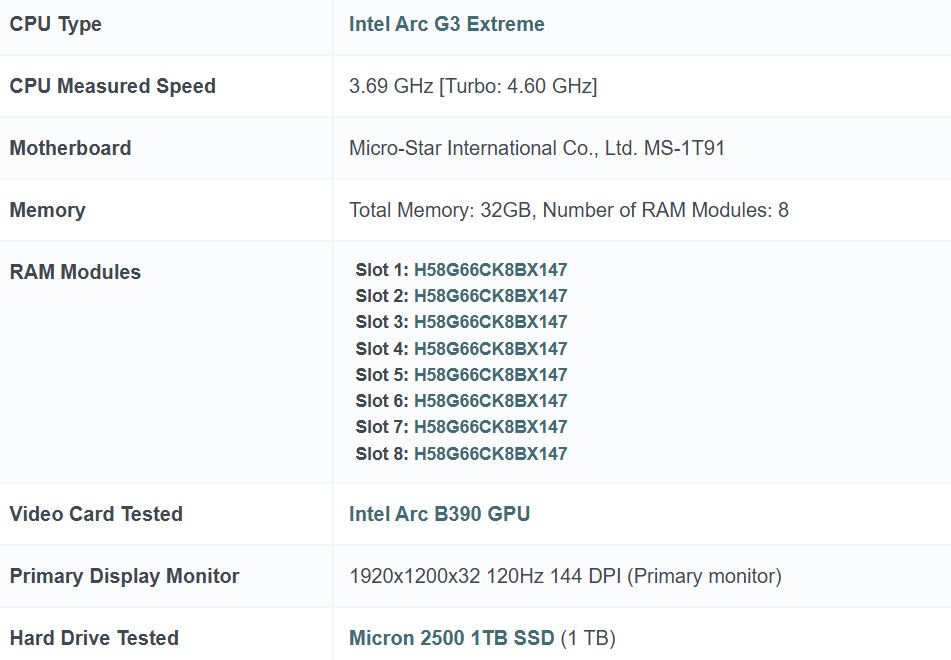
Task: Select the Slot 8 RAM module link
Action: (x=490, y=454)
